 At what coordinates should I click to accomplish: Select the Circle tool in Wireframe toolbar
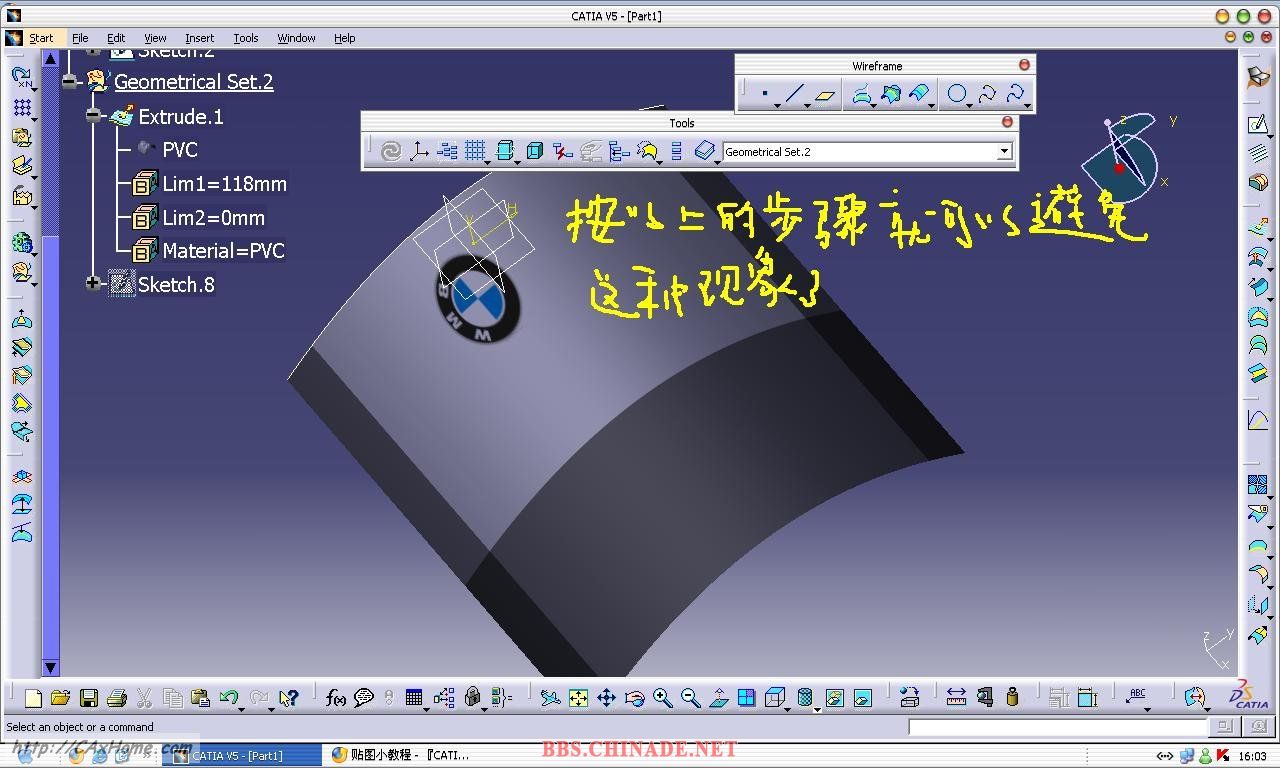click(956, 94)
